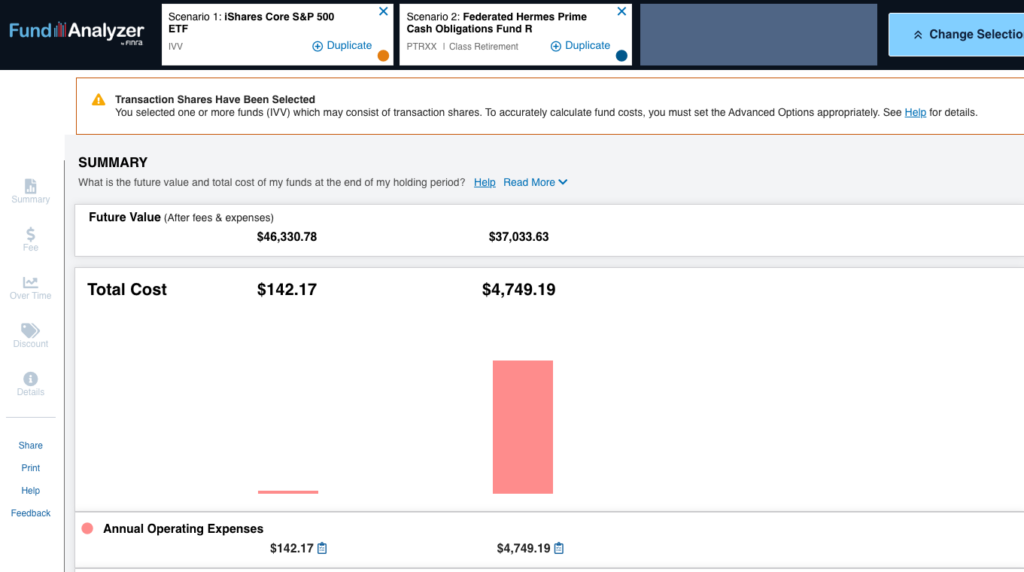Open Help link in Summary description

click(484, 182)
